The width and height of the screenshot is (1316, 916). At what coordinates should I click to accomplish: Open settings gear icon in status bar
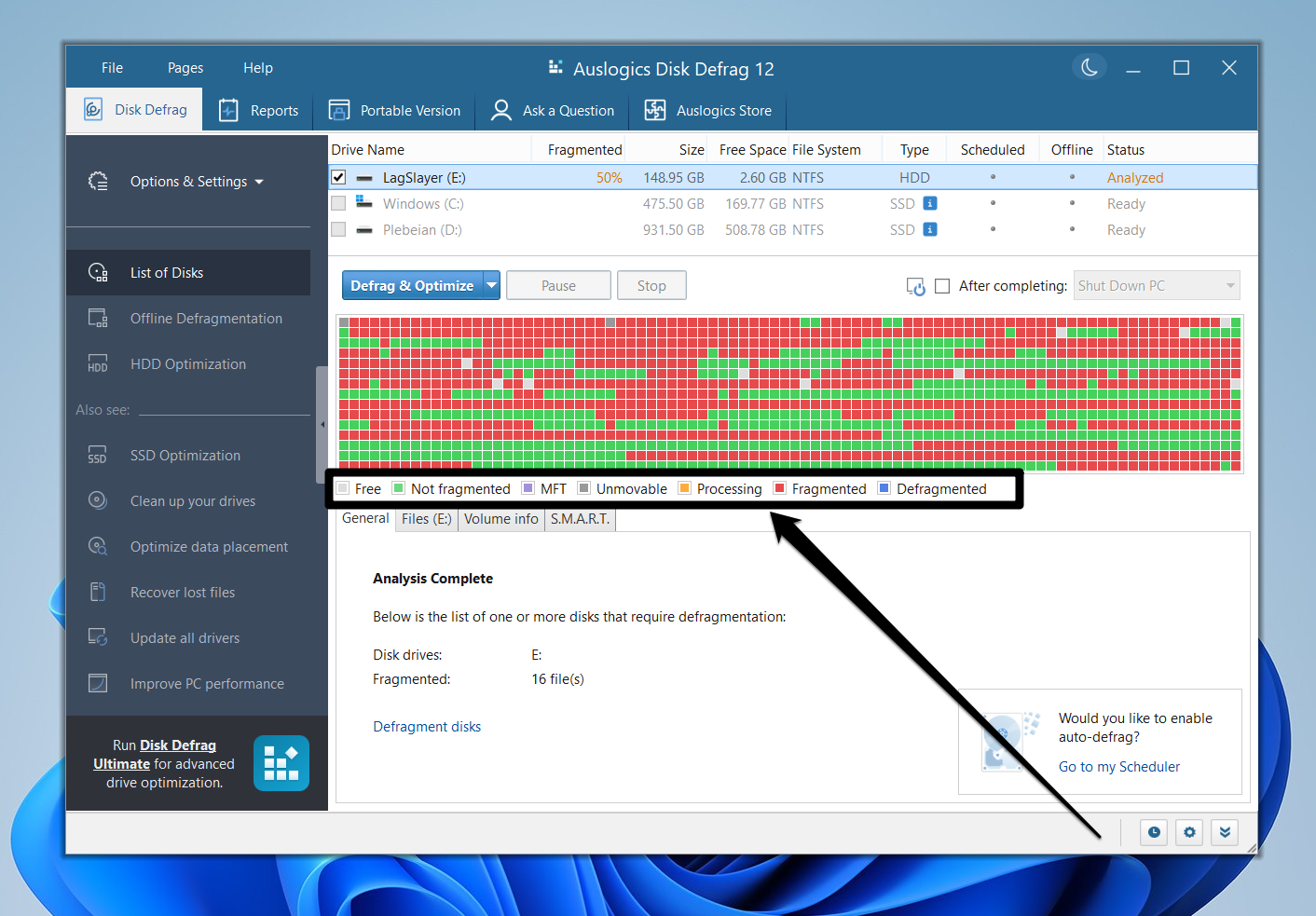[1189, 832]
